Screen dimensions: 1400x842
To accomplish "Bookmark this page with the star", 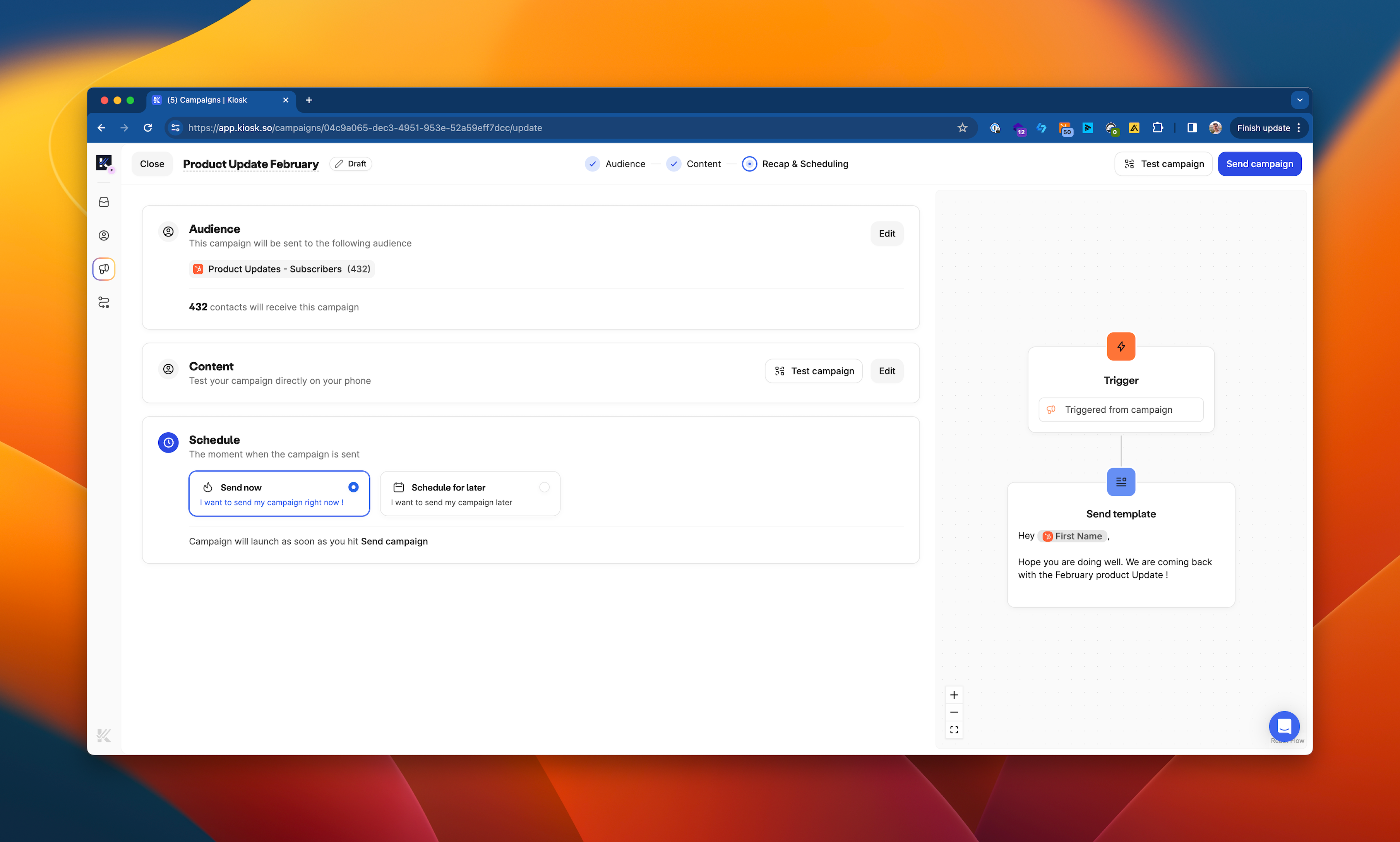I will tap(963, 128).
